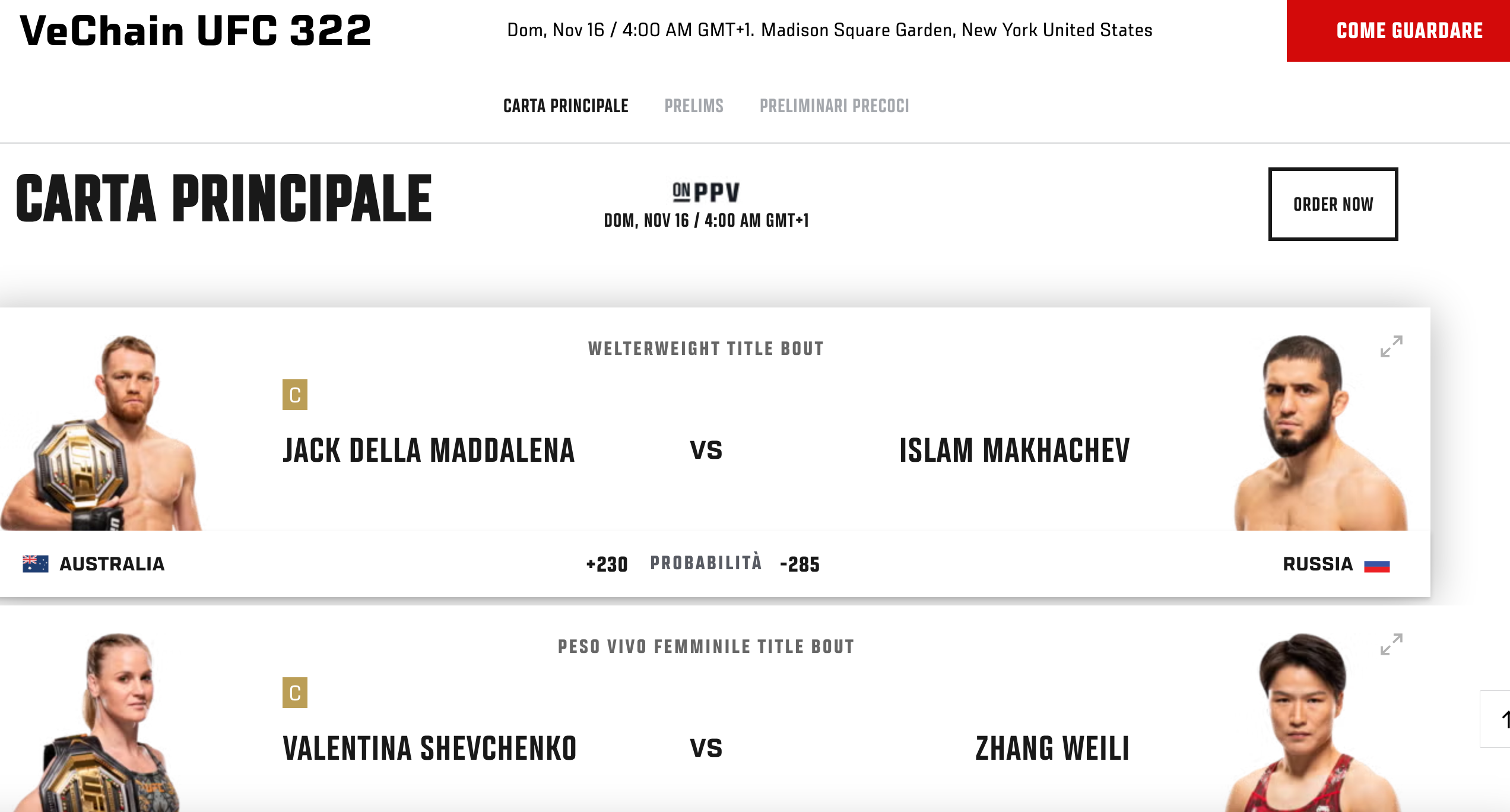Open the Preliminari Precoci tab
1510x812 pixels.
[834, 106]
